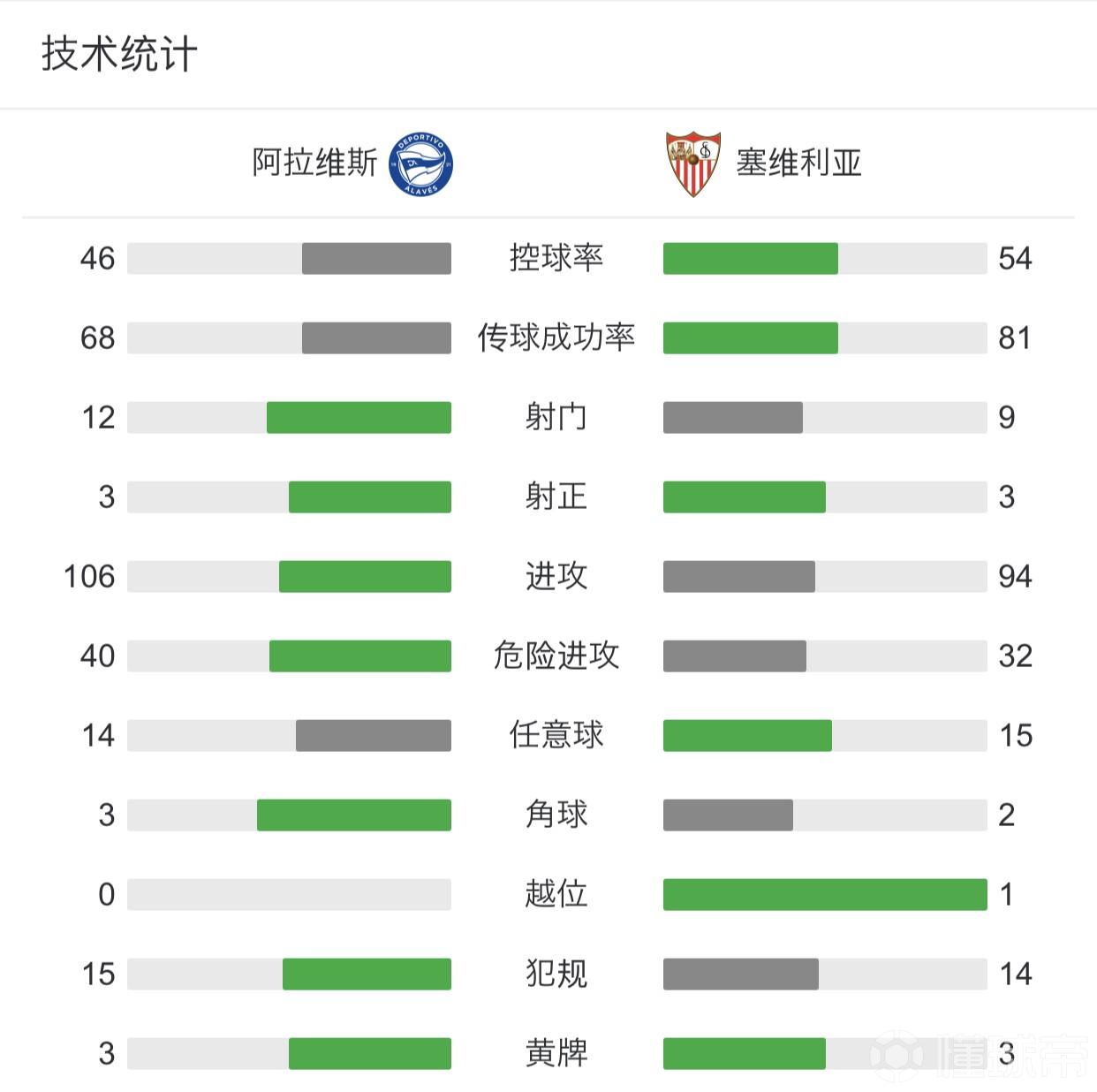Click the 射门 stat label
This screenshot has height=1092, width=1097.
pyautogui.click(x=556, y=417)
